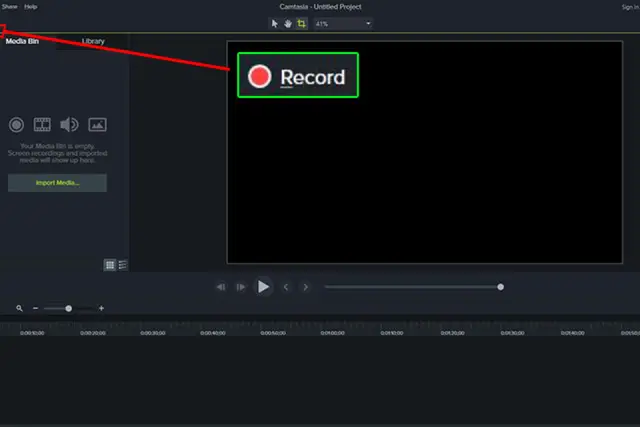The image size is (640, 427).
Task: Jump to the next marker with right chevron
Action: [x=305, y=287]
